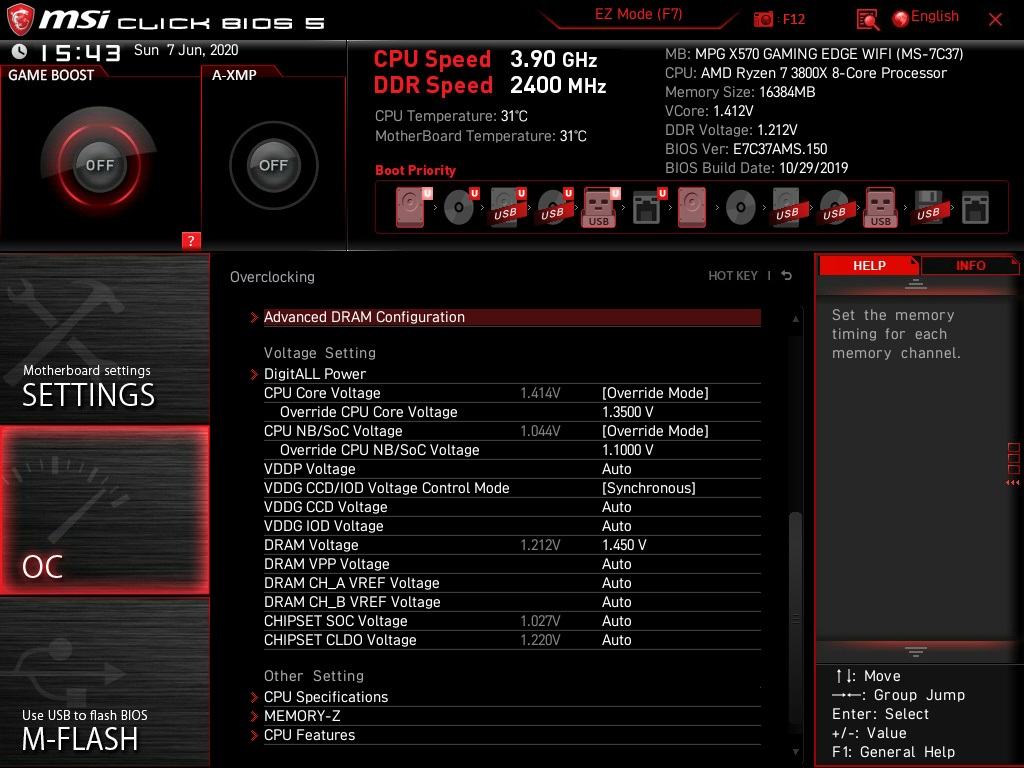Screen dimensions: 1024x768
Task: Click the back arrow icon next to HOT KEY
Action: click(x=787, y=276)
